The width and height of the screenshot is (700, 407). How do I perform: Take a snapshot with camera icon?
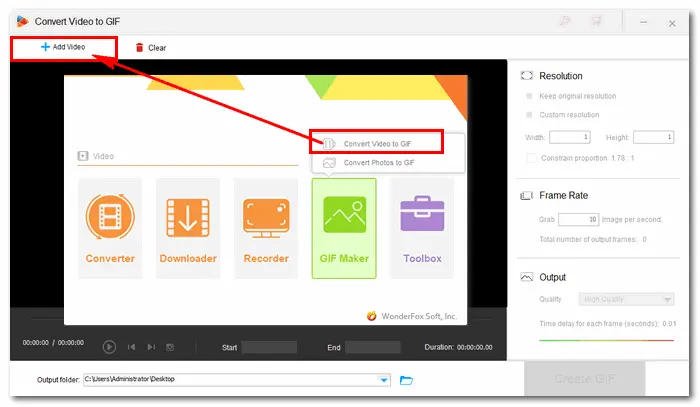[170, 347]
